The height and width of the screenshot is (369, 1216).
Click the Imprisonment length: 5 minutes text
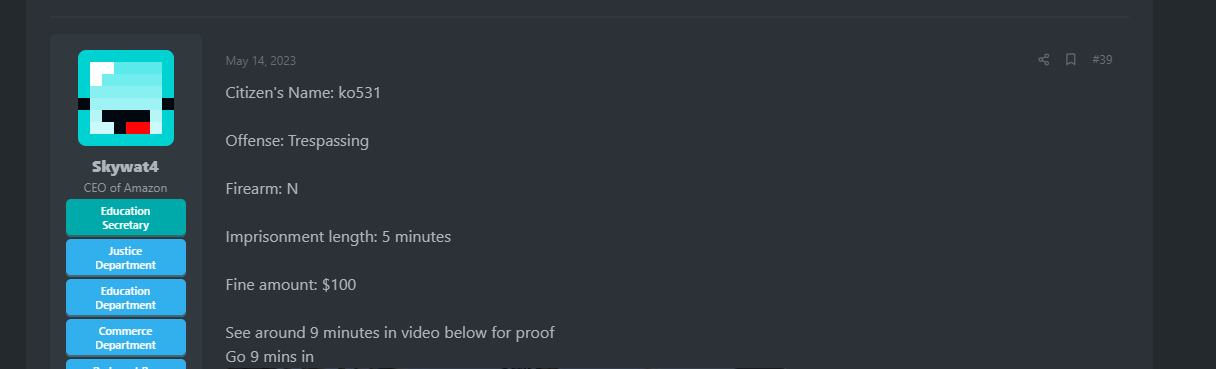click(x=338, y=237)
